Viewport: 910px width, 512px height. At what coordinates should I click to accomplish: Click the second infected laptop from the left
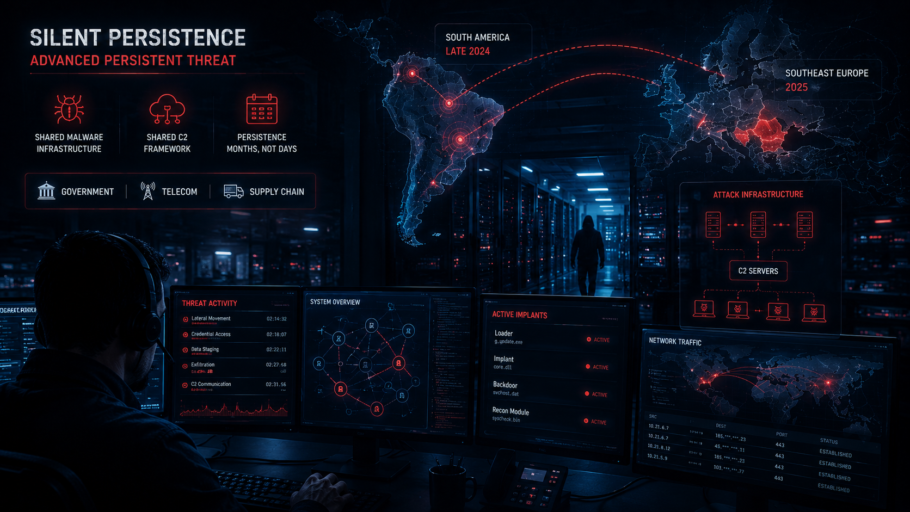[738, 309]
